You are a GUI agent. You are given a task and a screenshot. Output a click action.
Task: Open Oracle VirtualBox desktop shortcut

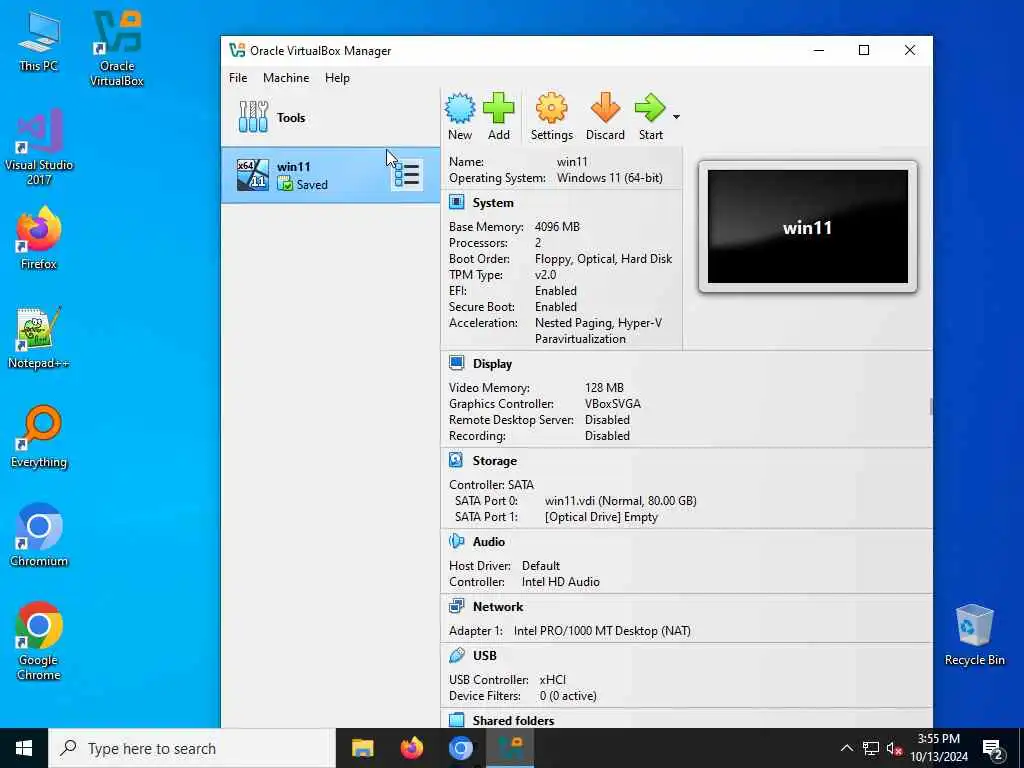pyautogui.click(x=117, y=49)
